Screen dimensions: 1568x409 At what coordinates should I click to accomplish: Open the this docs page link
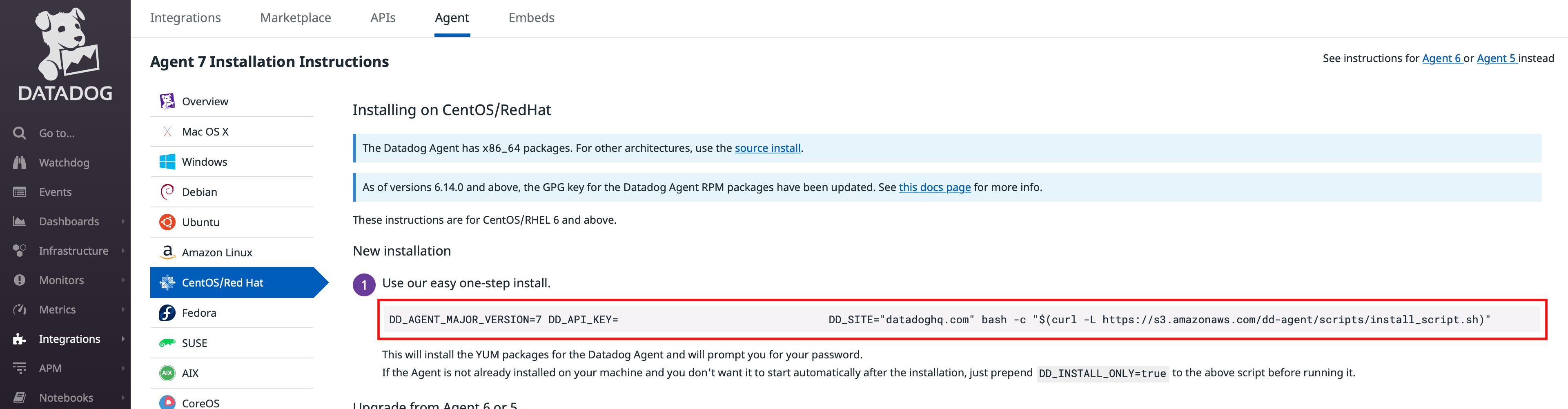point(934,187)
